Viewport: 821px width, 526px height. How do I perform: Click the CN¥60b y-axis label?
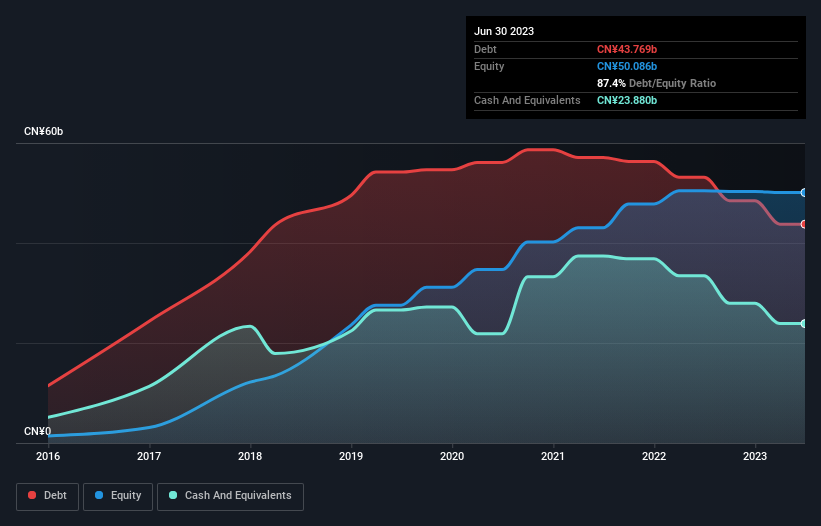43,131
